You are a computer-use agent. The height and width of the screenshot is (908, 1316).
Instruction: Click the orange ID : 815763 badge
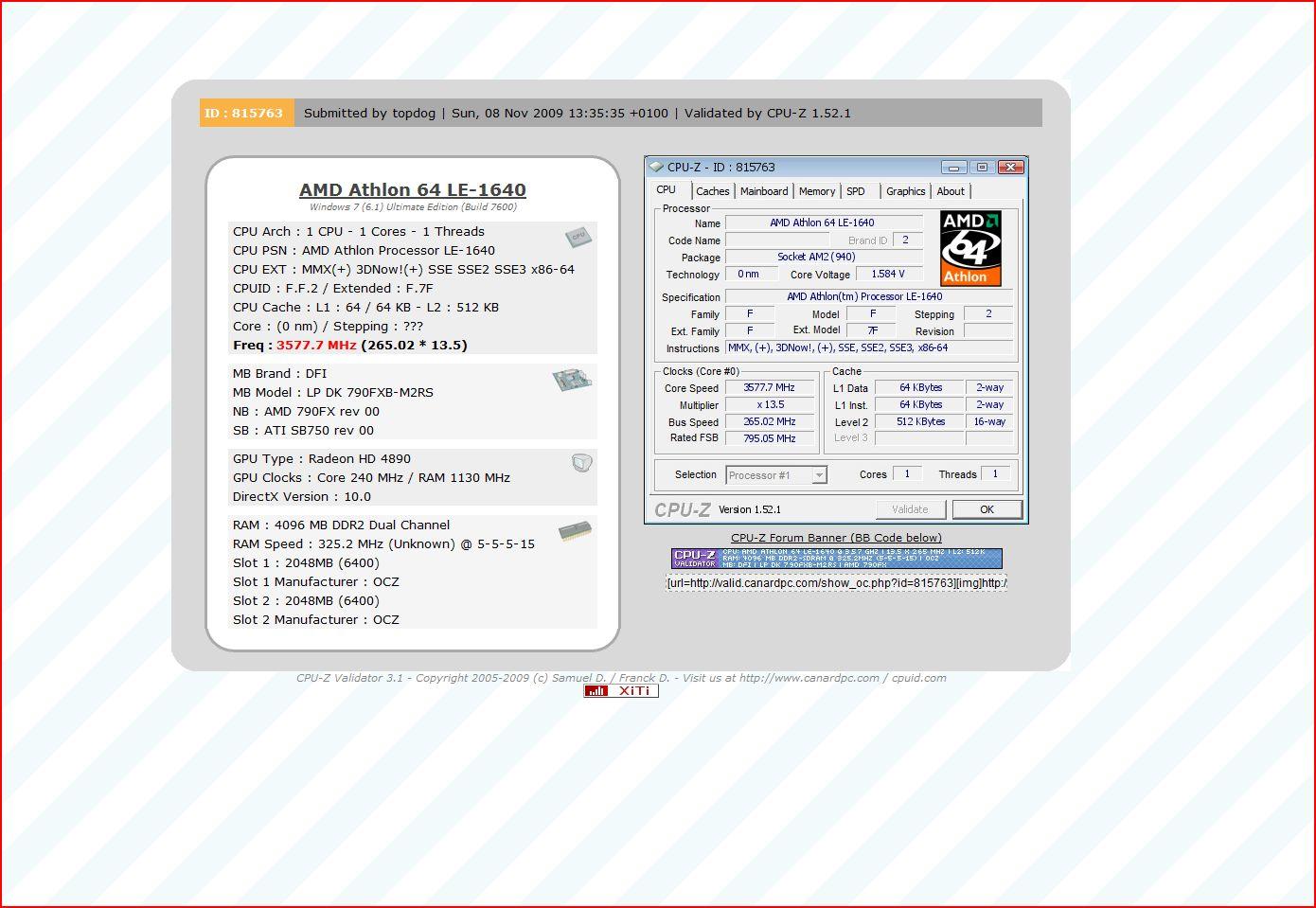click(x=246, y=113)
